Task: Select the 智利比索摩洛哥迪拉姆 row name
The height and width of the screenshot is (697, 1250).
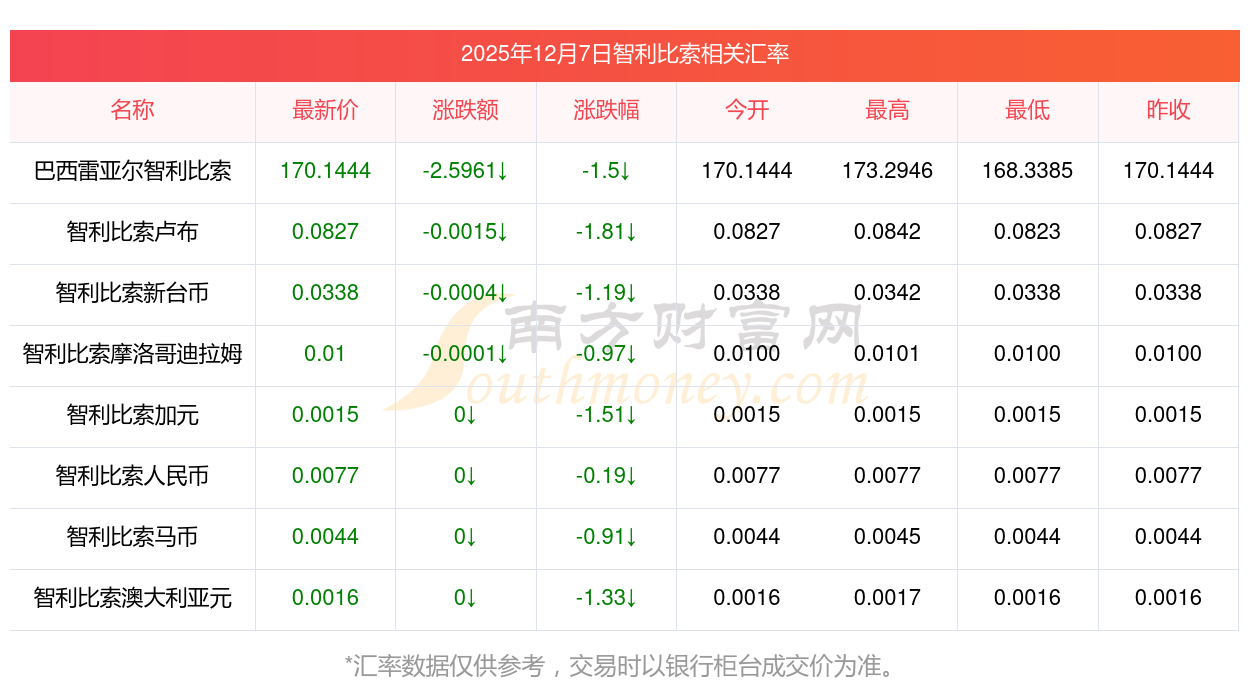Action: [x=132, y=354]
